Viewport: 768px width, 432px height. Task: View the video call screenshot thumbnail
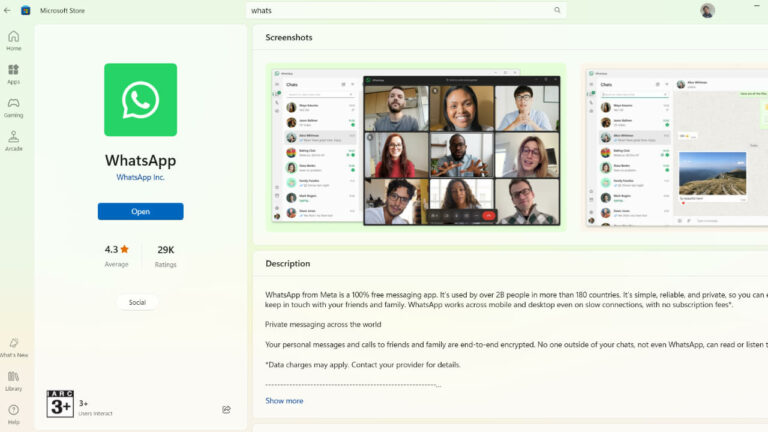coord(416,147)
